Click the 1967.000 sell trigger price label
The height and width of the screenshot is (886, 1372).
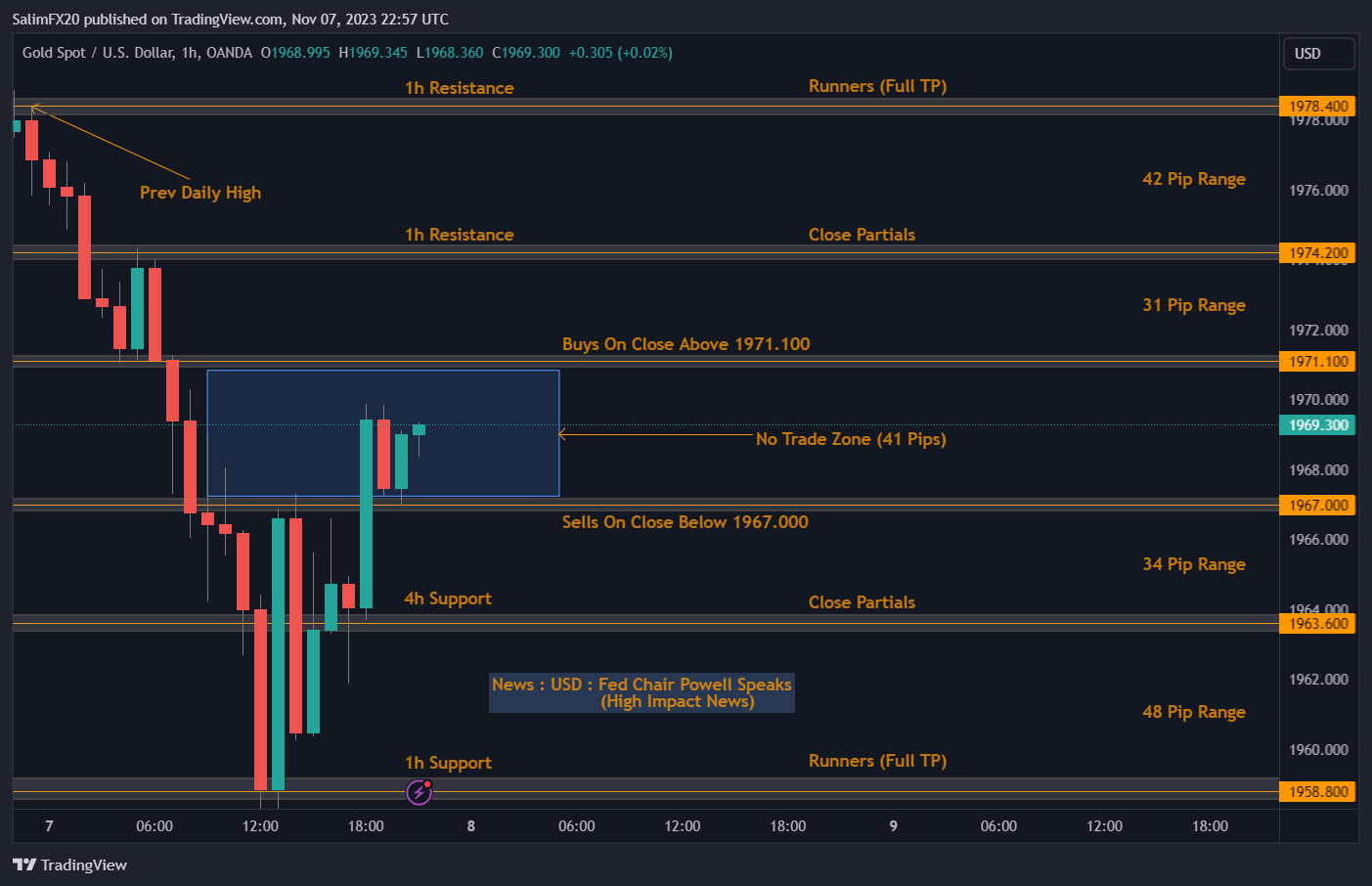pos(1315,505)
